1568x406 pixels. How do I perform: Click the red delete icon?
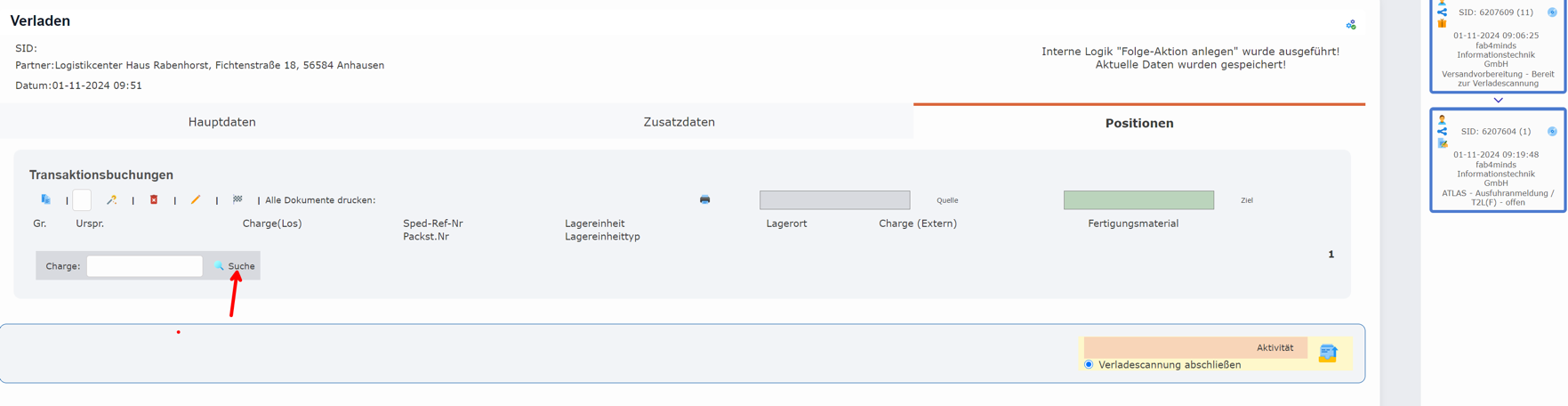click(154, 199)
